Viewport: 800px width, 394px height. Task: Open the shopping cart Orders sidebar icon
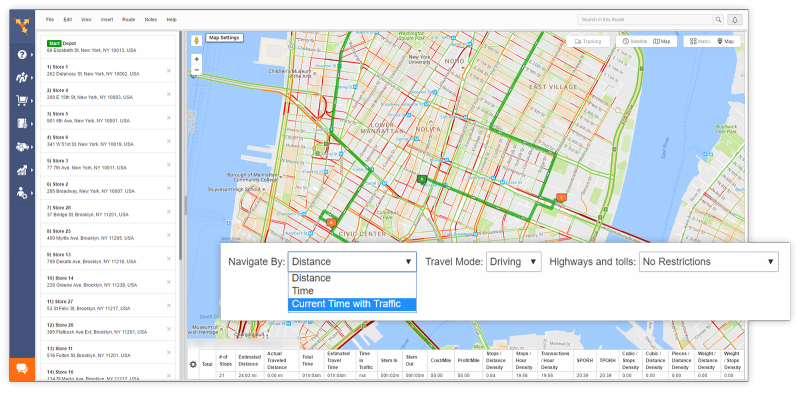(x=22, y=101)
